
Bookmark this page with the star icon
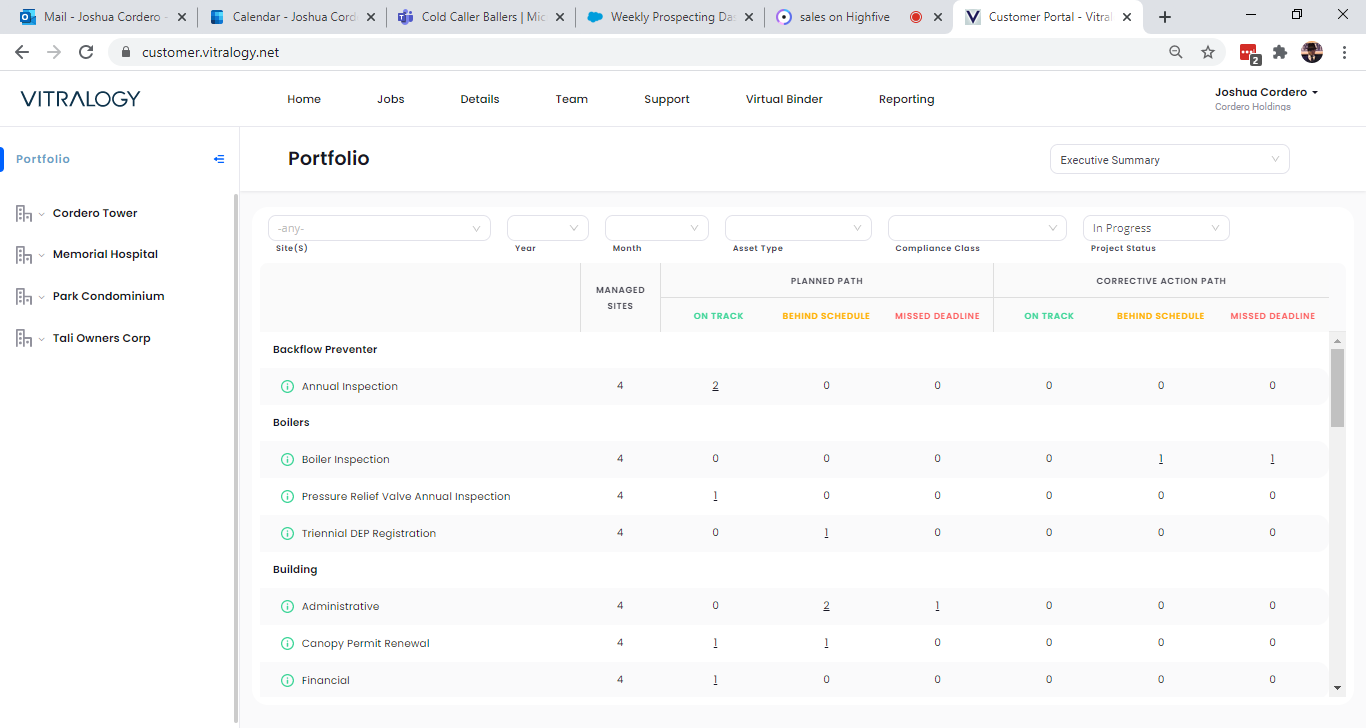coord(1208,52)
